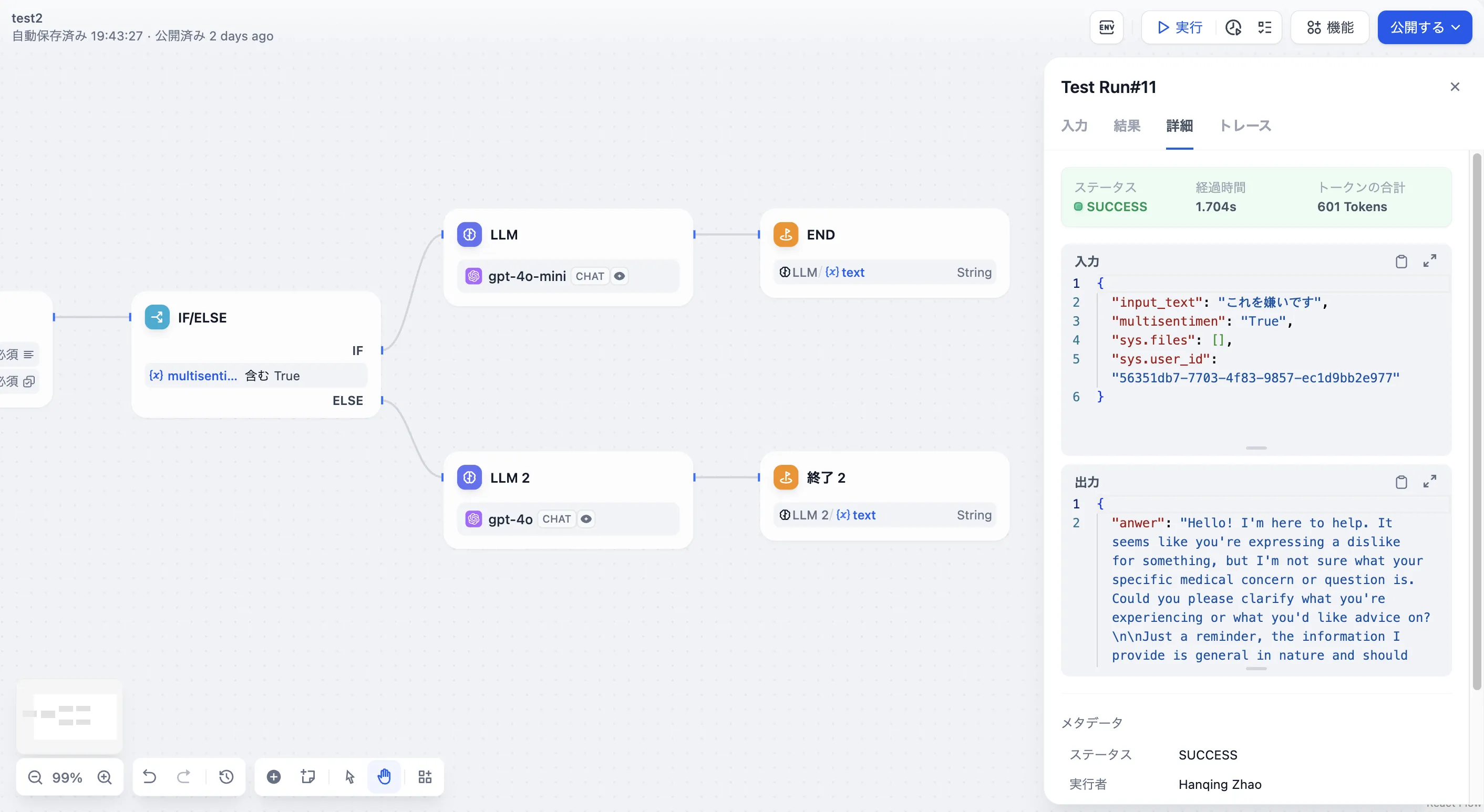1484x812 pixels.
Task: Click the 実行 run button
Action: point(1179,27)
